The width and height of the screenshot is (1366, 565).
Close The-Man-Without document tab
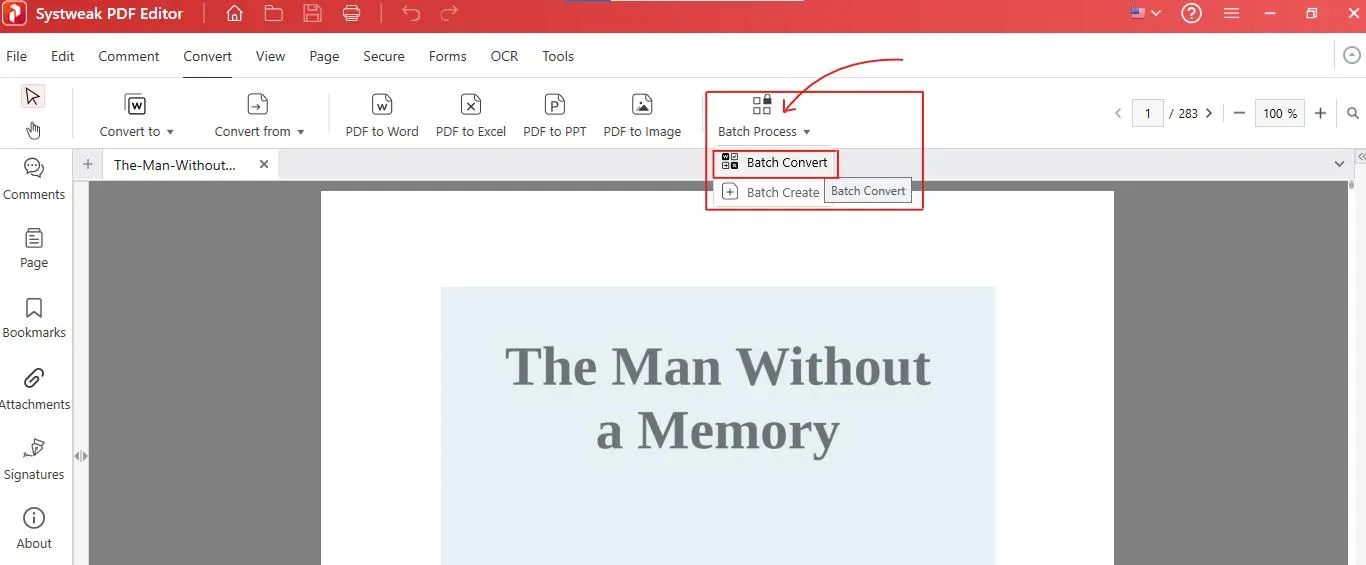tap(264, 165)
